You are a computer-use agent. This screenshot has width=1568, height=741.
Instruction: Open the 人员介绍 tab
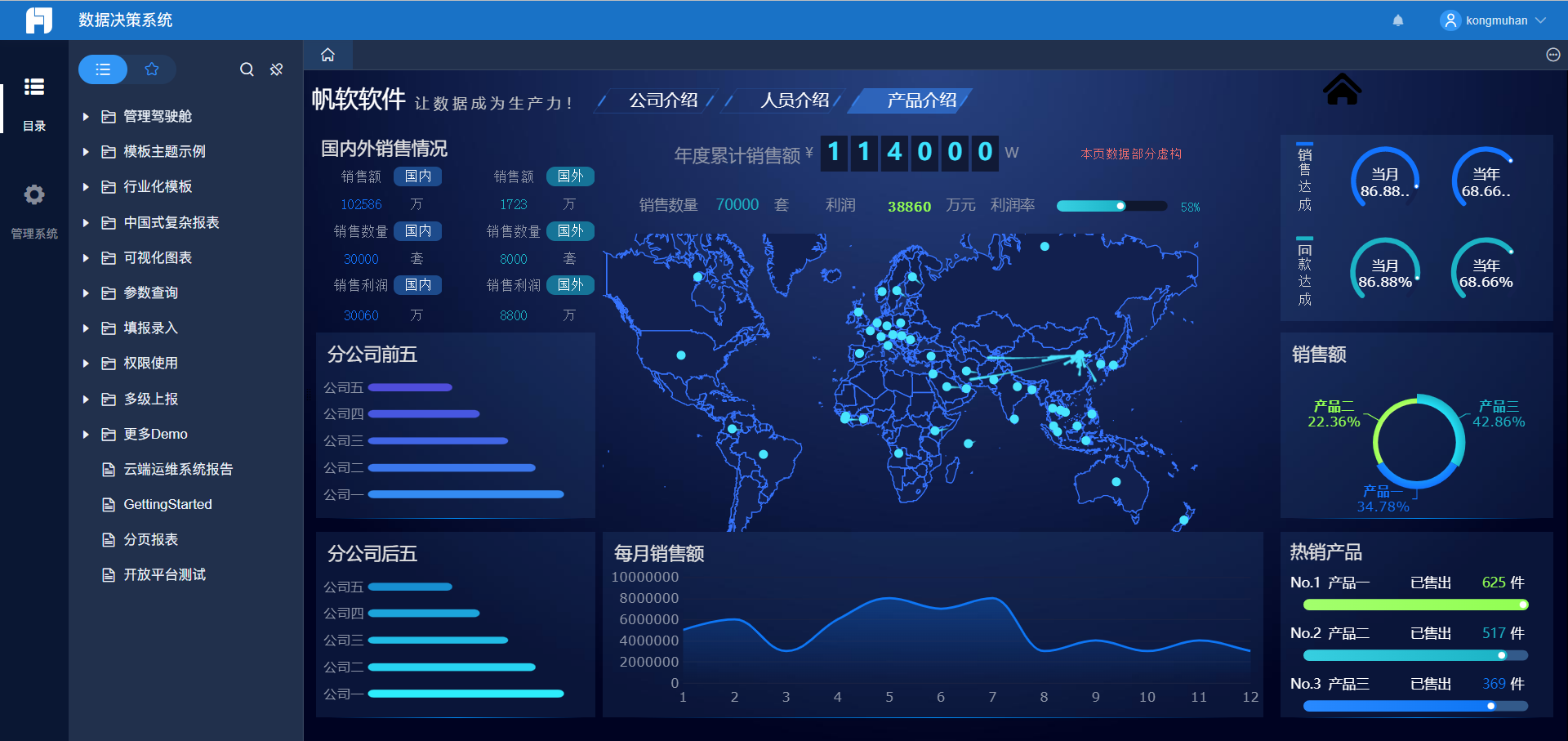795,100
